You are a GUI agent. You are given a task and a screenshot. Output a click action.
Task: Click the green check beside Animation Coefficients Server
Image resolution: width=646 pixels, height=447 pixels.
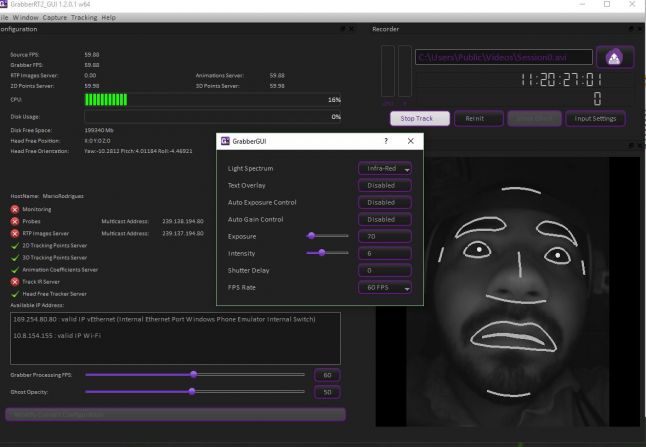tap(15, 270)
